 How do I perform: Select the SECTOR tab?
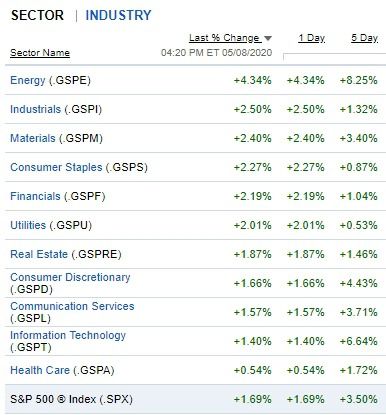coord(37,15)
